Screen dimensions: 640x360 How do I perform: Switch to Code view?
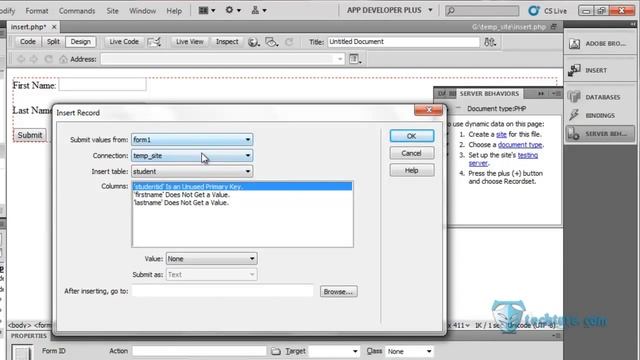(28, 42)
